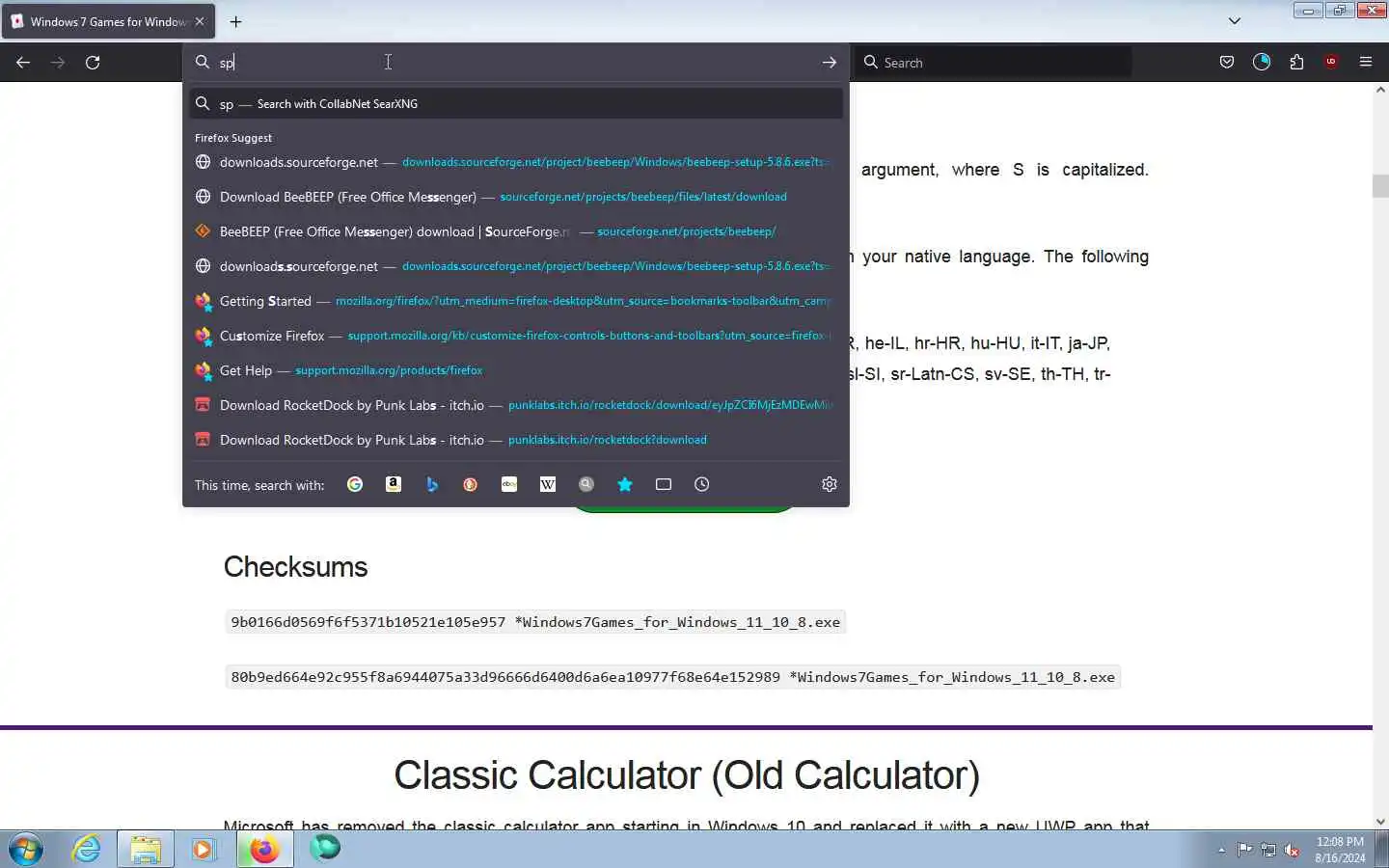Search this time in History clock
Viewport: 1389px width, 868px height.
point(702,484)
